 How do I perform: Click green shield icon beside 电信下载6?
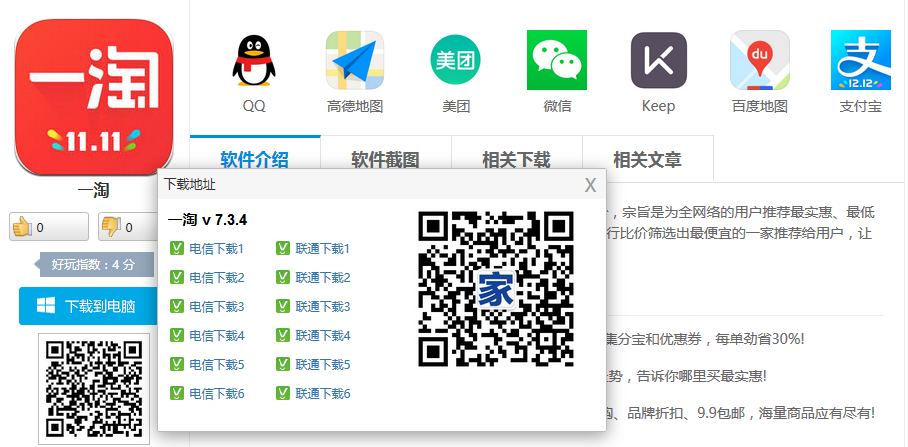tap(177, 394)
